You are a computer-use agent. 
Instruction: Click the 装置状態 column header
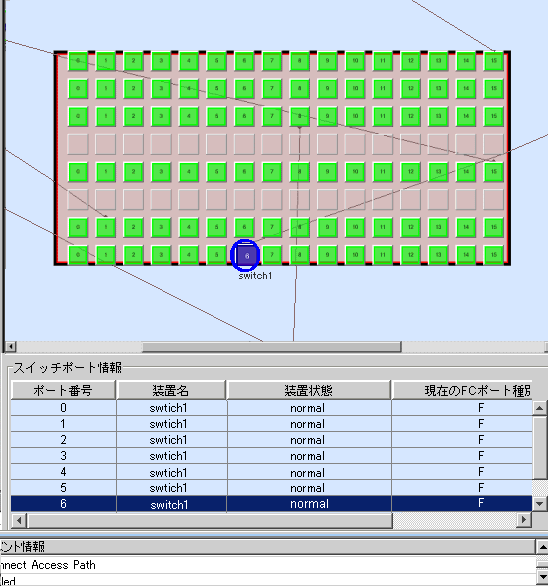click(308, 391)
